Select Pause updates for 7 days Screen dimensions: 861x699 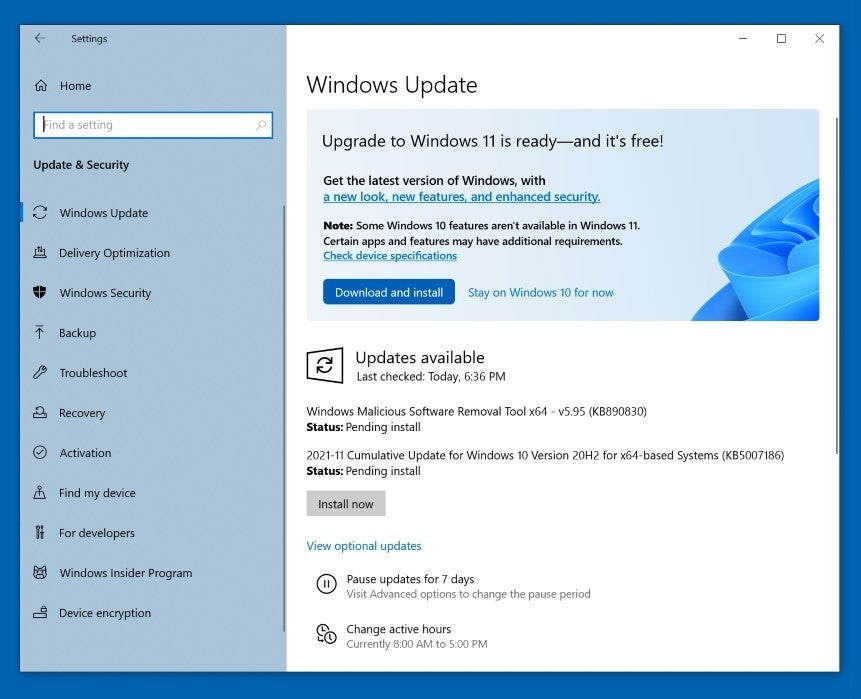(x=410, y=579)
